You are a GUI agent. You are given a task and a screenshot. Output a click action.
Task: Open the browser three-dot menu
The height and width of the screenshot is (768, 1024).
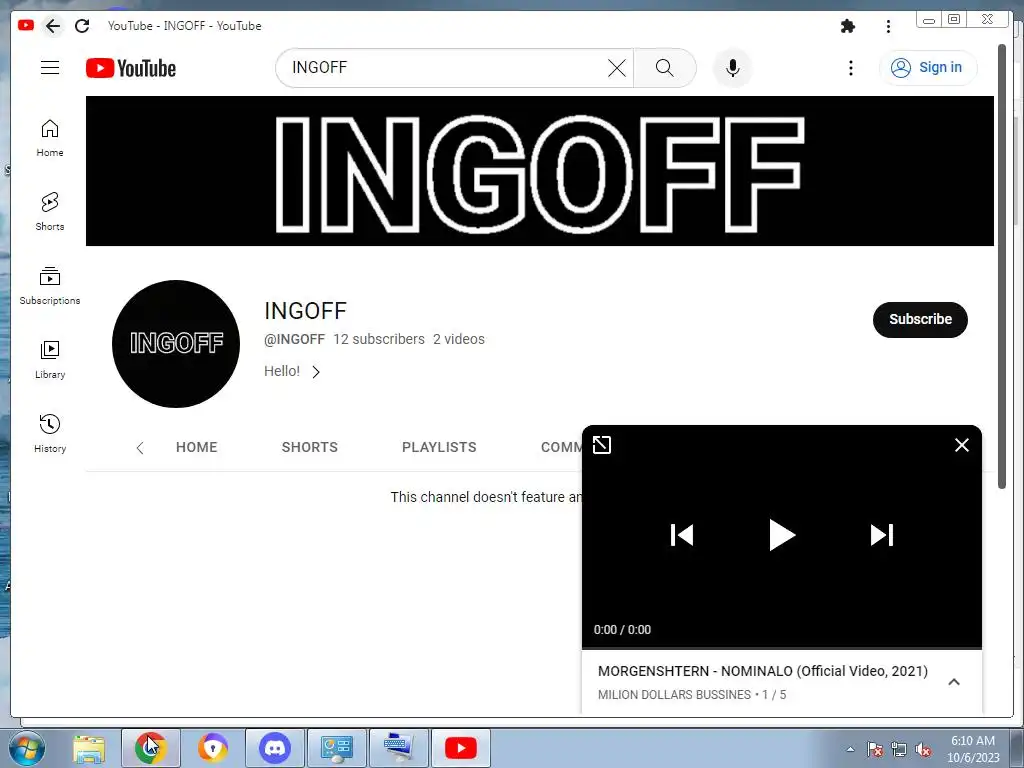[x=888, y=26]
